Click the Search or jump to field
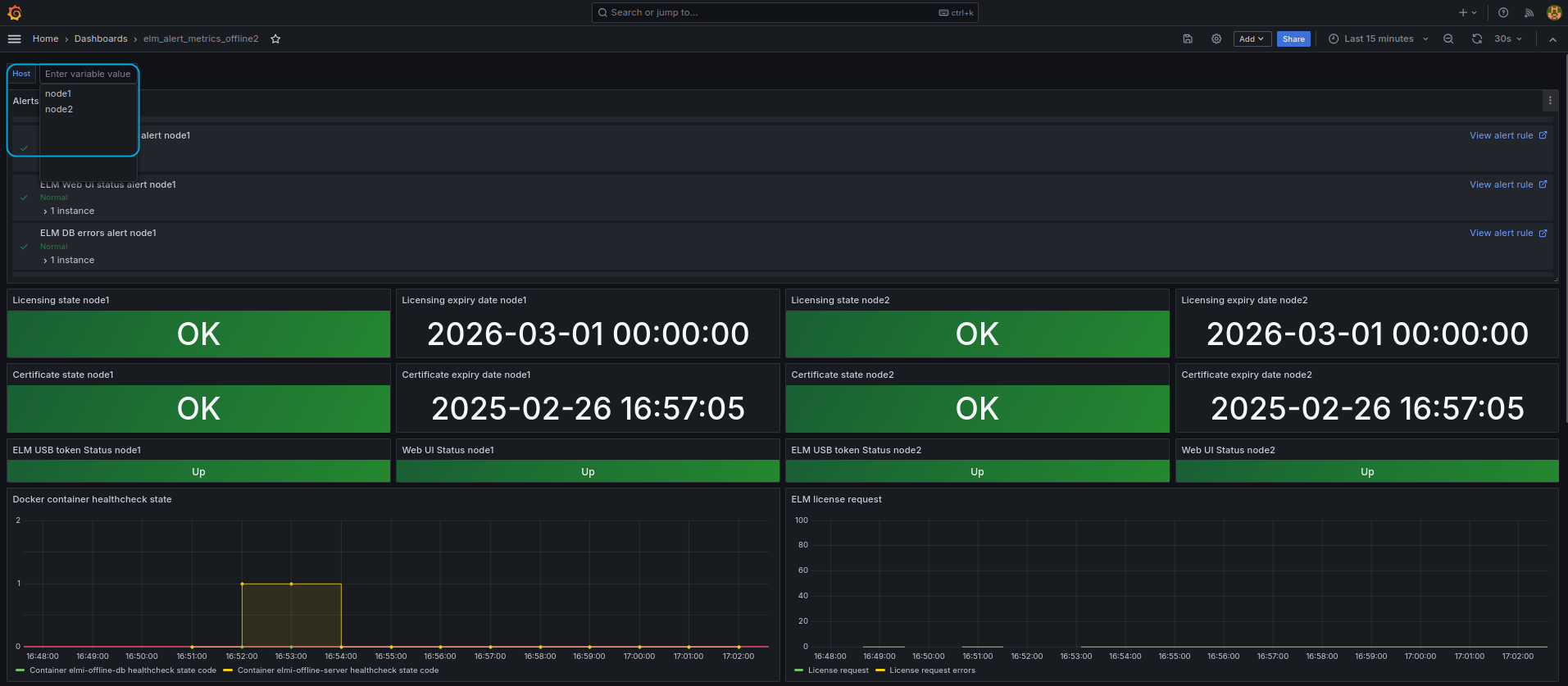This screenshot has height=686, width=1568. pyautogui.click(x=770, y=12)
